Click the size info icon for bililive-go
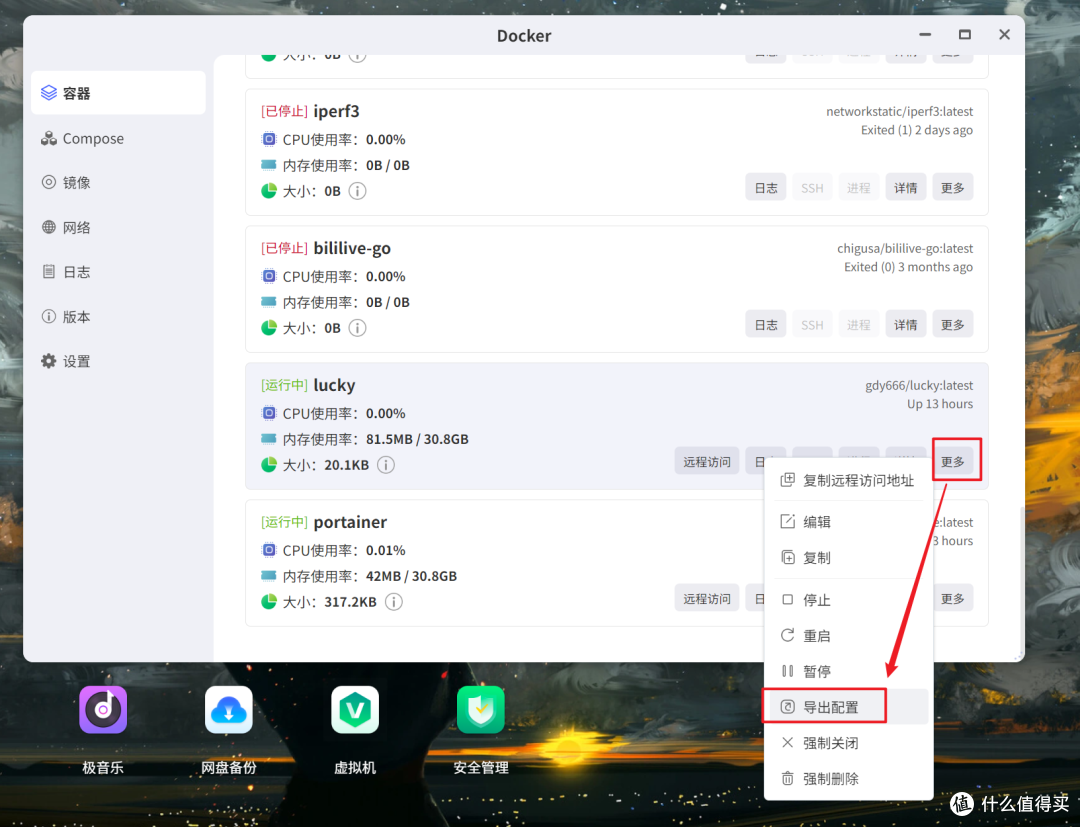Screen dimensions: 1080x827 tap(357, 328)
